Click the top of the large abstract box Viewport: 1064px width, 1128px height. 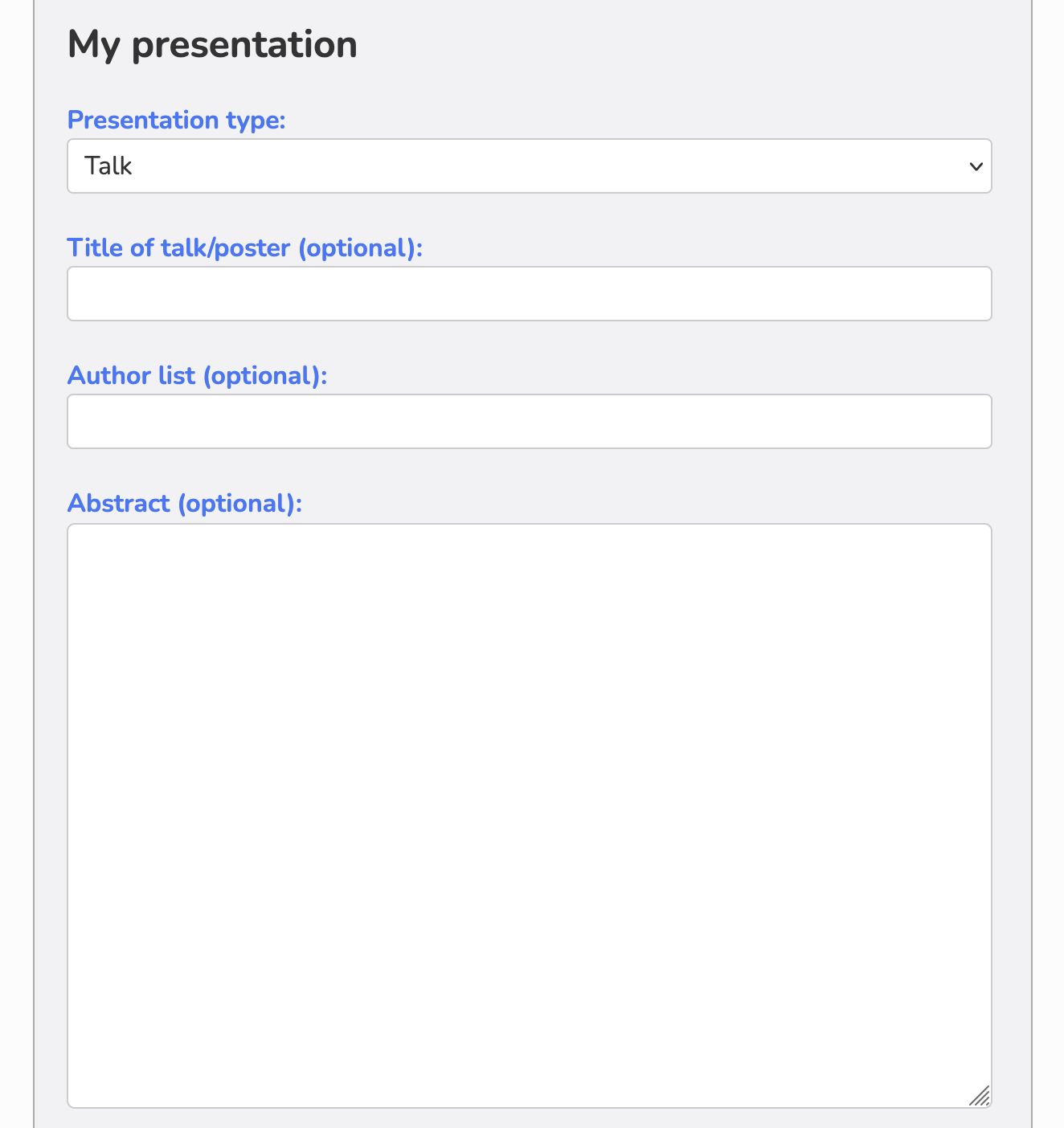pos(530,554)
